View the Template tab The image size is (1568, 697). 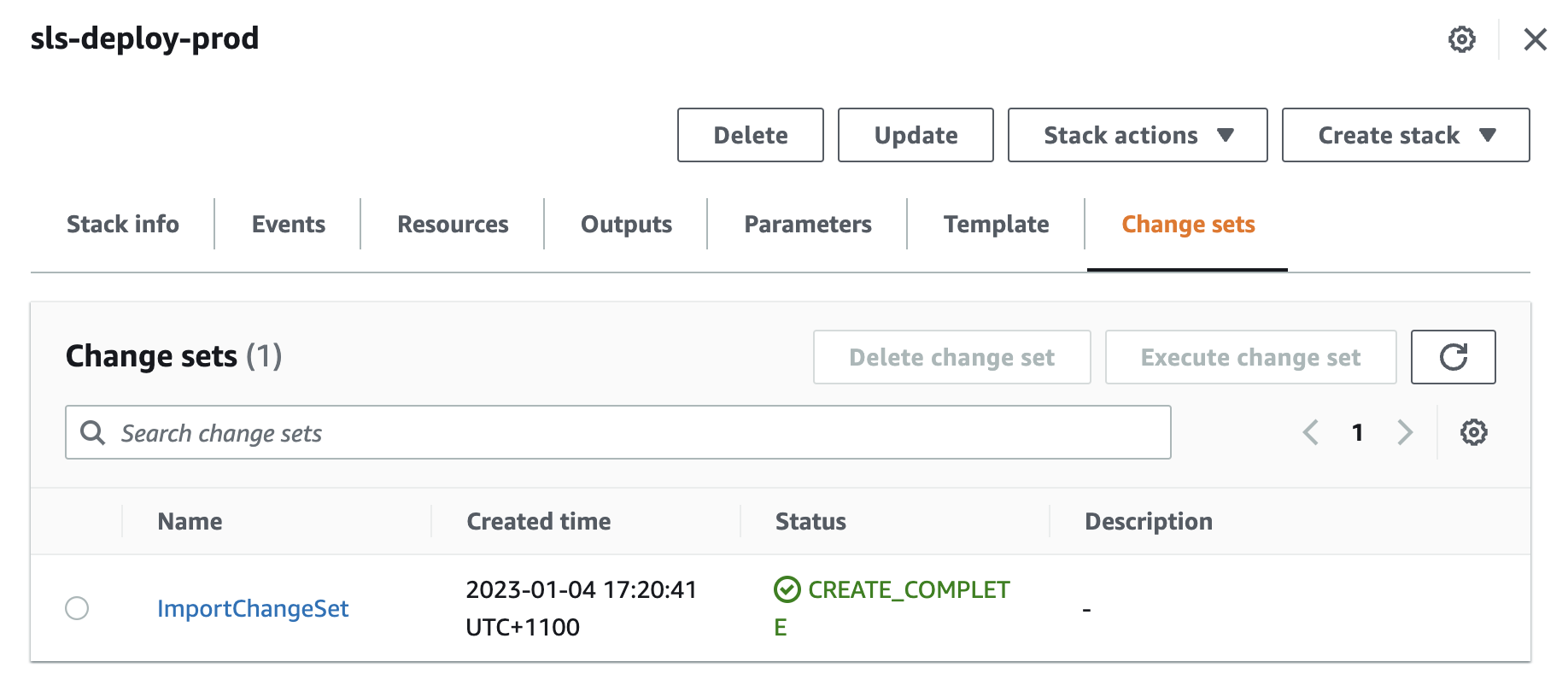(996, 224)
